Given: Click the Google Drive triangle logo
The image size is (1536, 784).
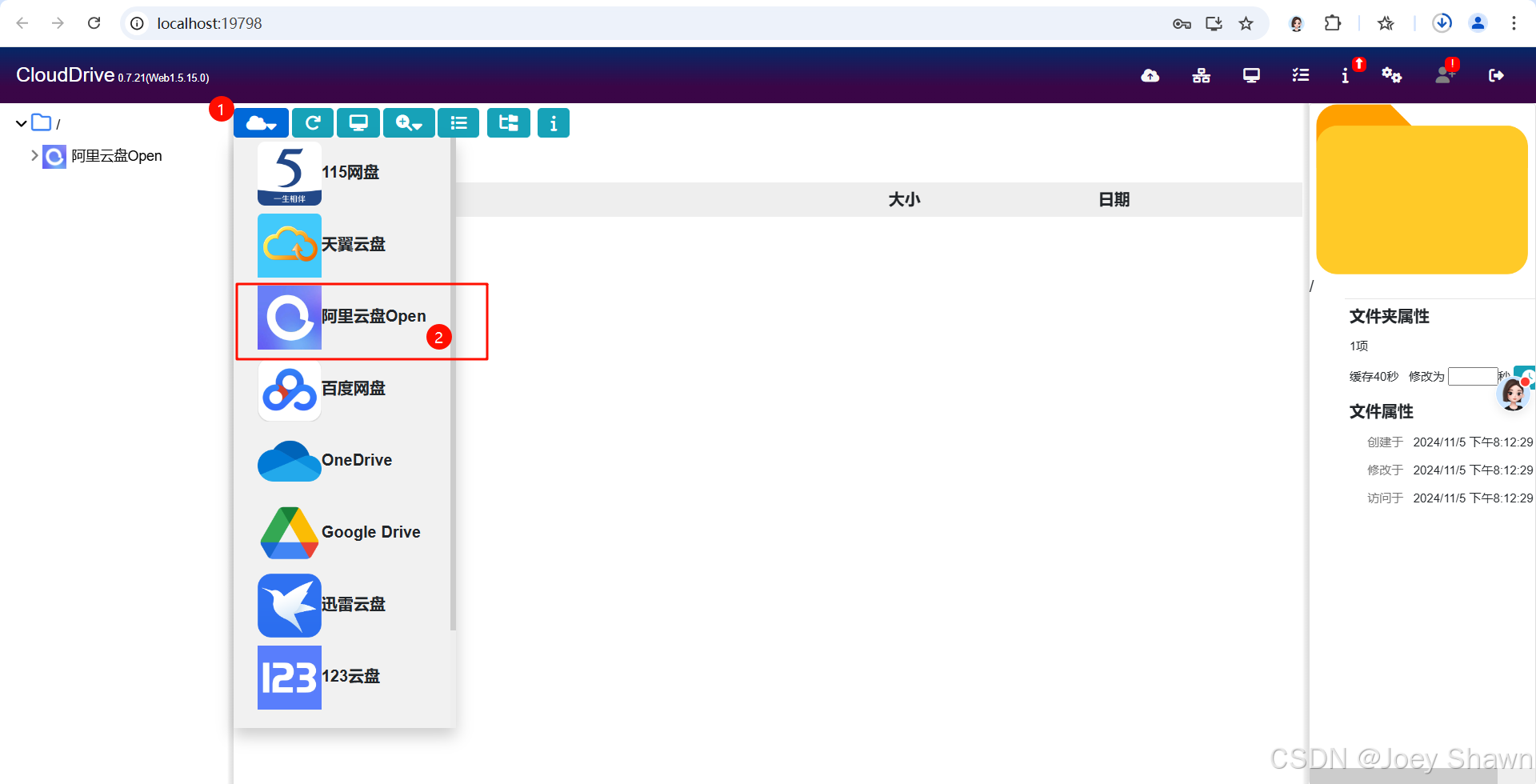Looking at the screenshot, I should (x=290, y=533).
